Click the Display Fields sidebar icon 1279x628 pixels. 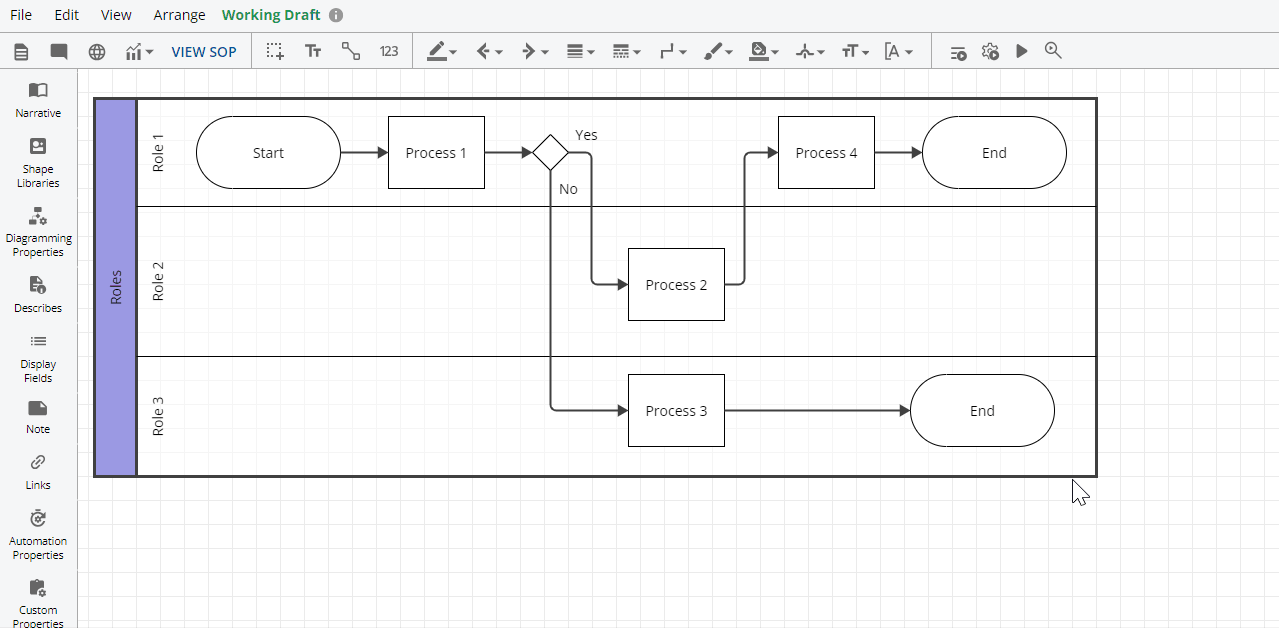[x=37, y=341]
